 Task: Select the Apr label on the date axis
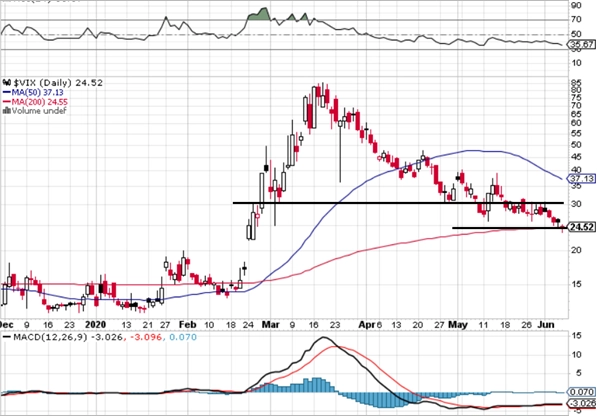(366, 325)
